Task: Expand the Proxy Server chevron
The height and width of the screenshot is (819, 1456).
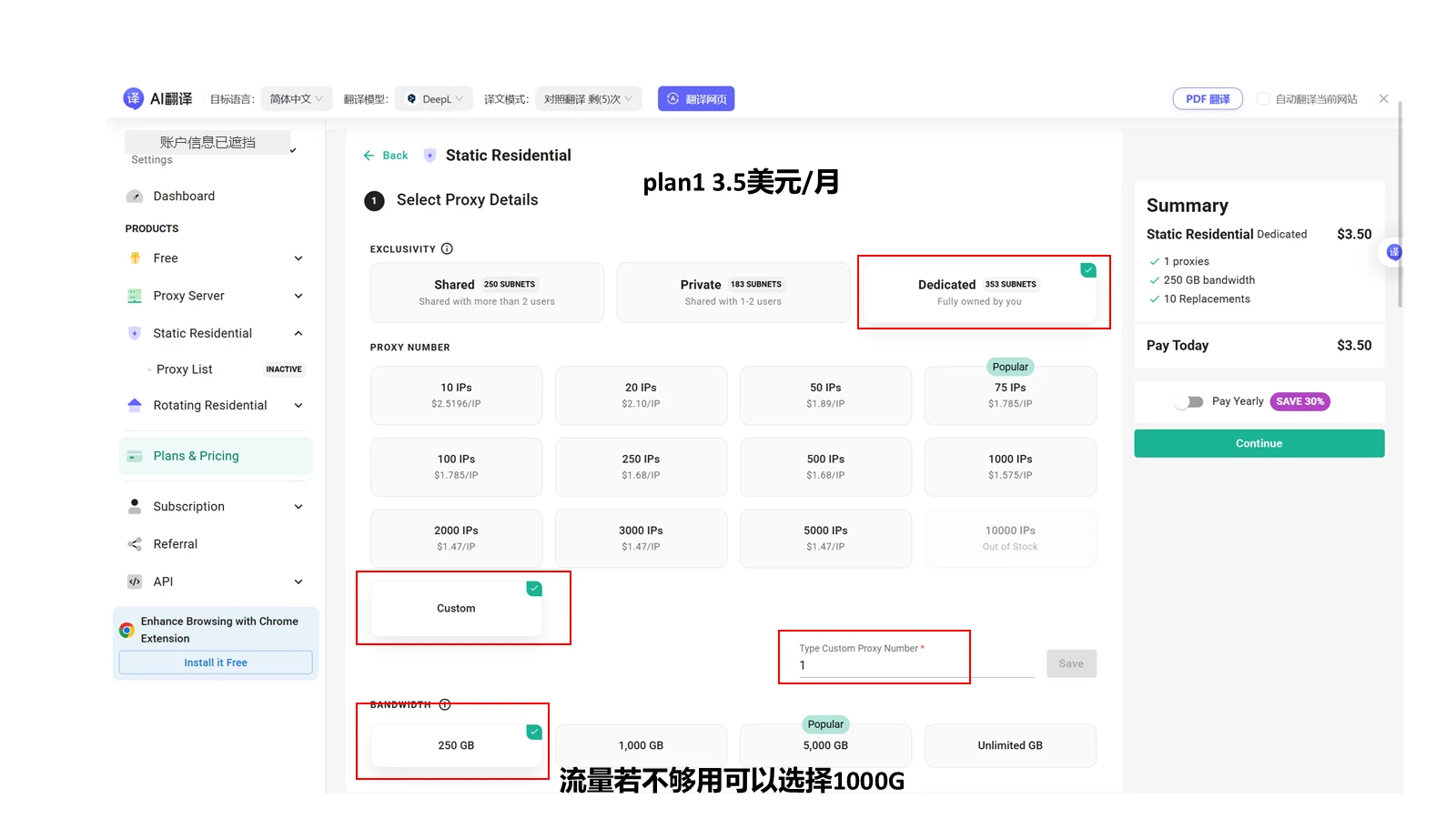Action: [x=298, y=296]
